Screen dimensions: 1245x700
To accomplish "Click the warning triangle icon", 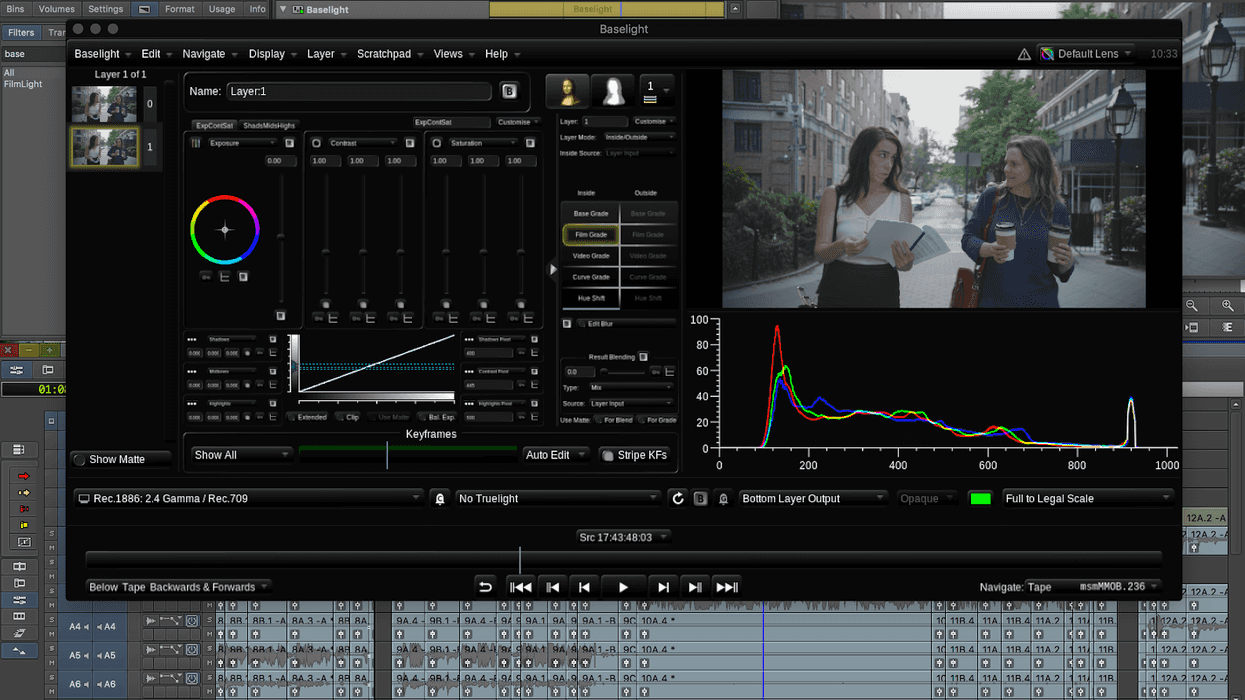I will 1024,54.
